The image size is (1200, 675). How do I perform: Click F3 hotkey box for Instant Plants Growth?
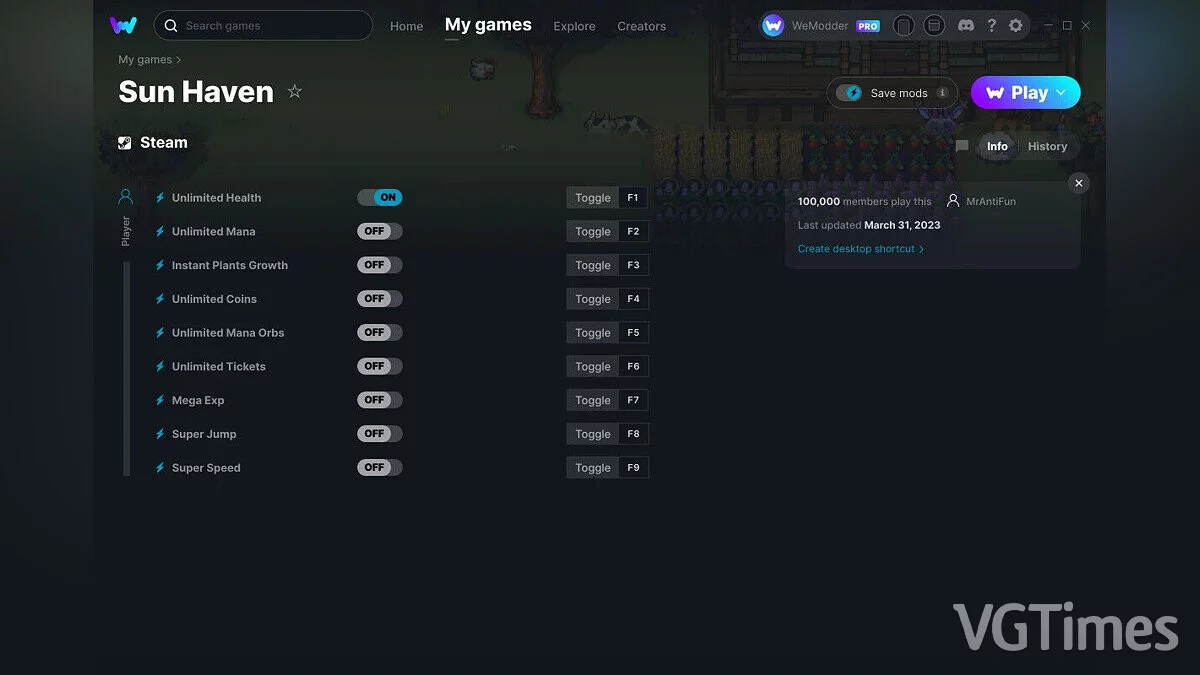(x=633, y=265)
